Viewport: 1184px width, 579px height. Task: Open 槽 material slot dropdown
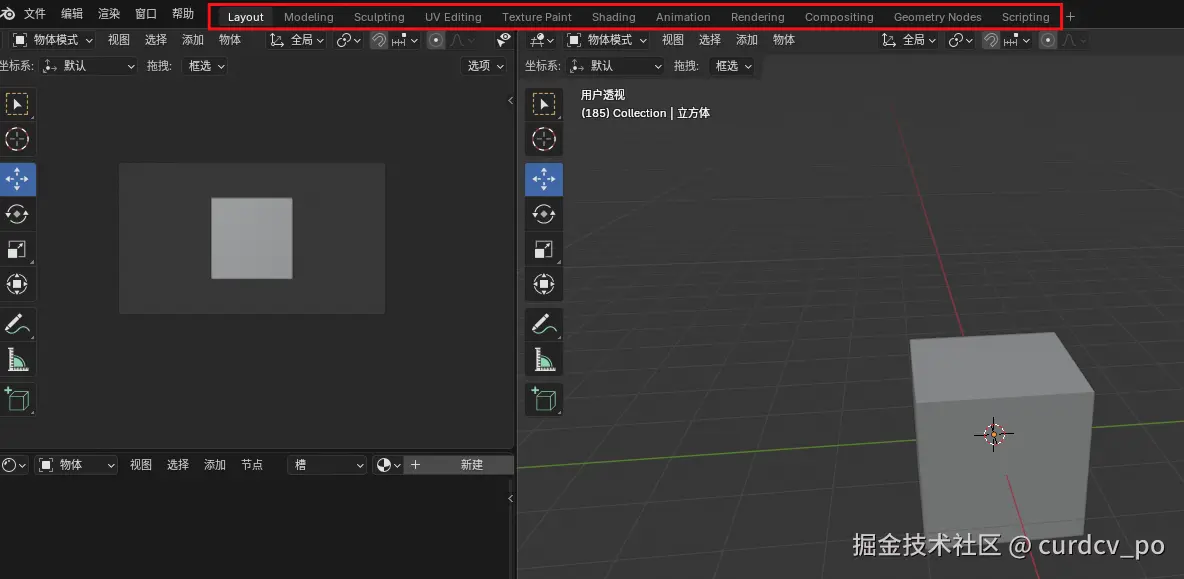pyautogui.click(x=327, y=465)
